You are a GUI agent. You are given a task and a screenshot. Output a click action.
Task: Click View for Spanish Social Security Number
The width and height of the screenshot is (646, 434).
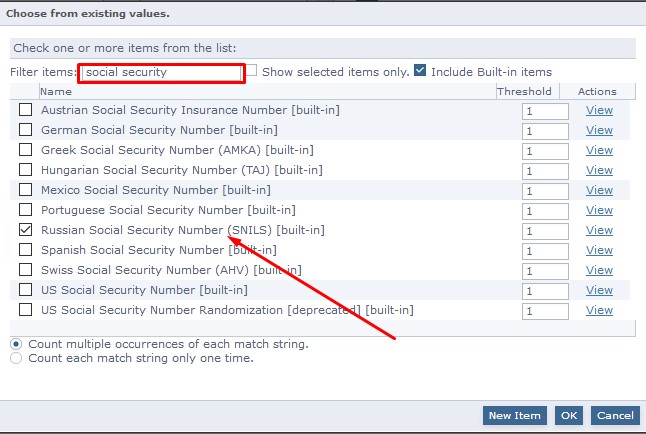pyautogui.click(x=599, y=250)
